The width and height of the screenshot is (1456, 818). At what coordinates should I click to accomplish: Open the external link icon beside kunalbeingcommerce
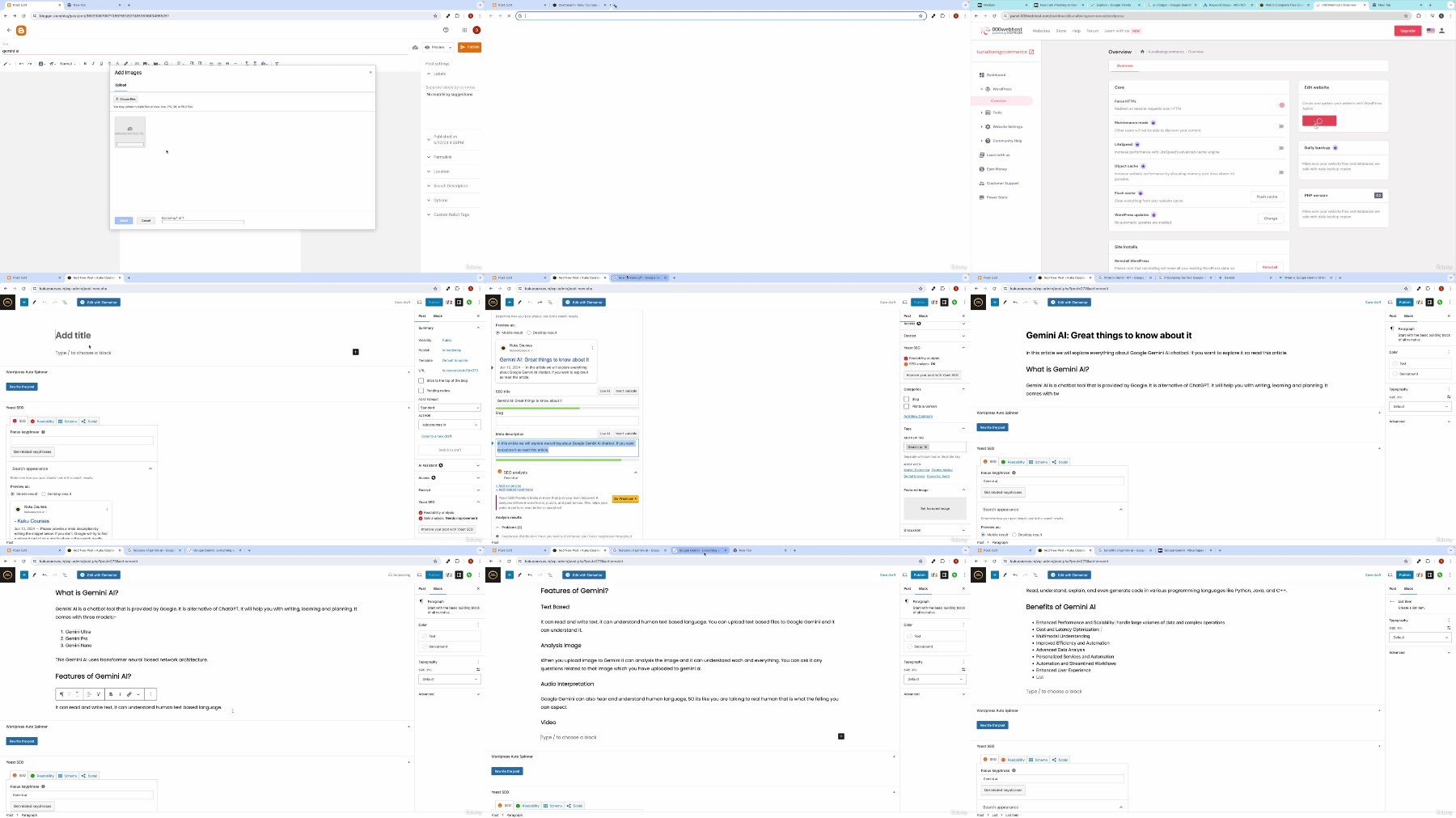point(1031,52)
